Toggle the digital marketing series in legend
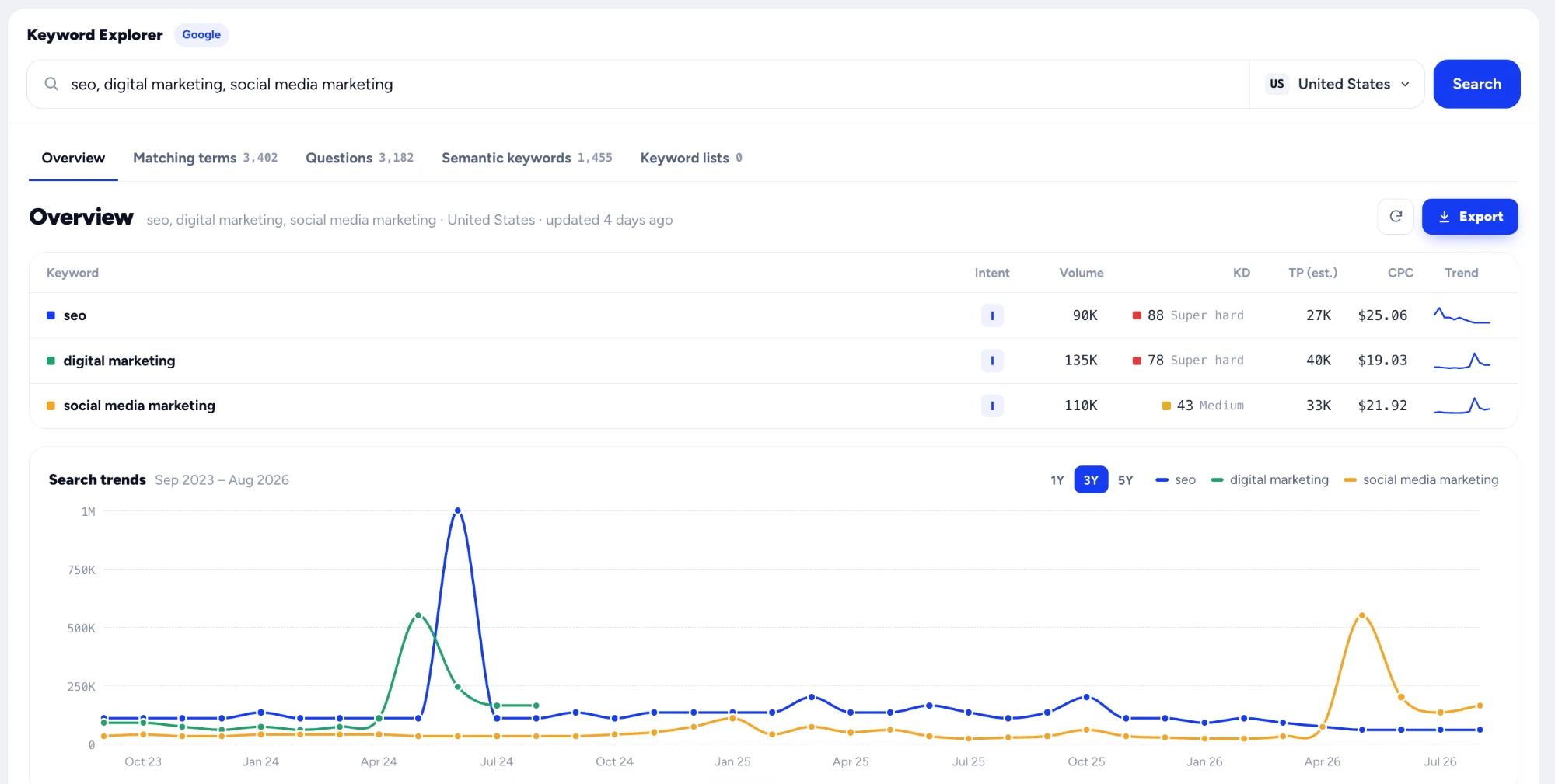Viewport: 1555px width, 784px height. pos(1270,480)
